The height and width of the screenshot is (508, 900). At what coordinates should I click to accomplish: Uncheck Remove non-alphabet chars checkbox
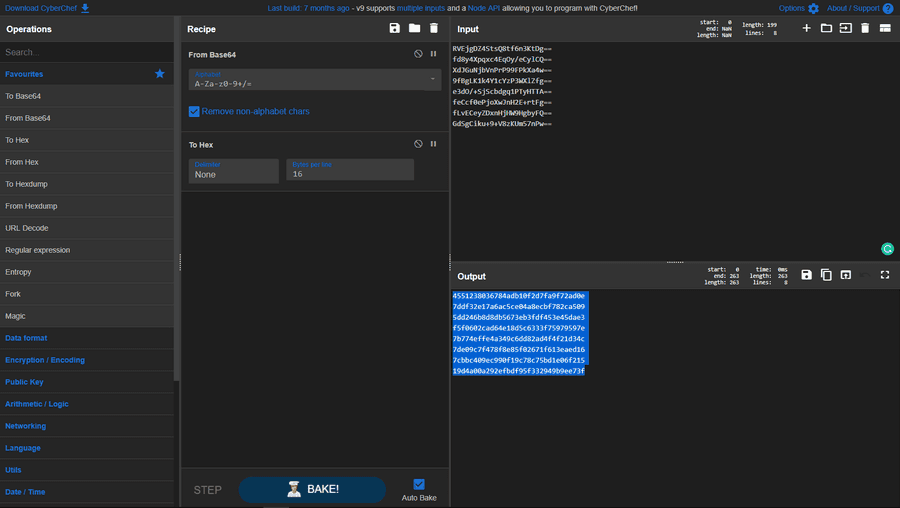tap(194, 112)
